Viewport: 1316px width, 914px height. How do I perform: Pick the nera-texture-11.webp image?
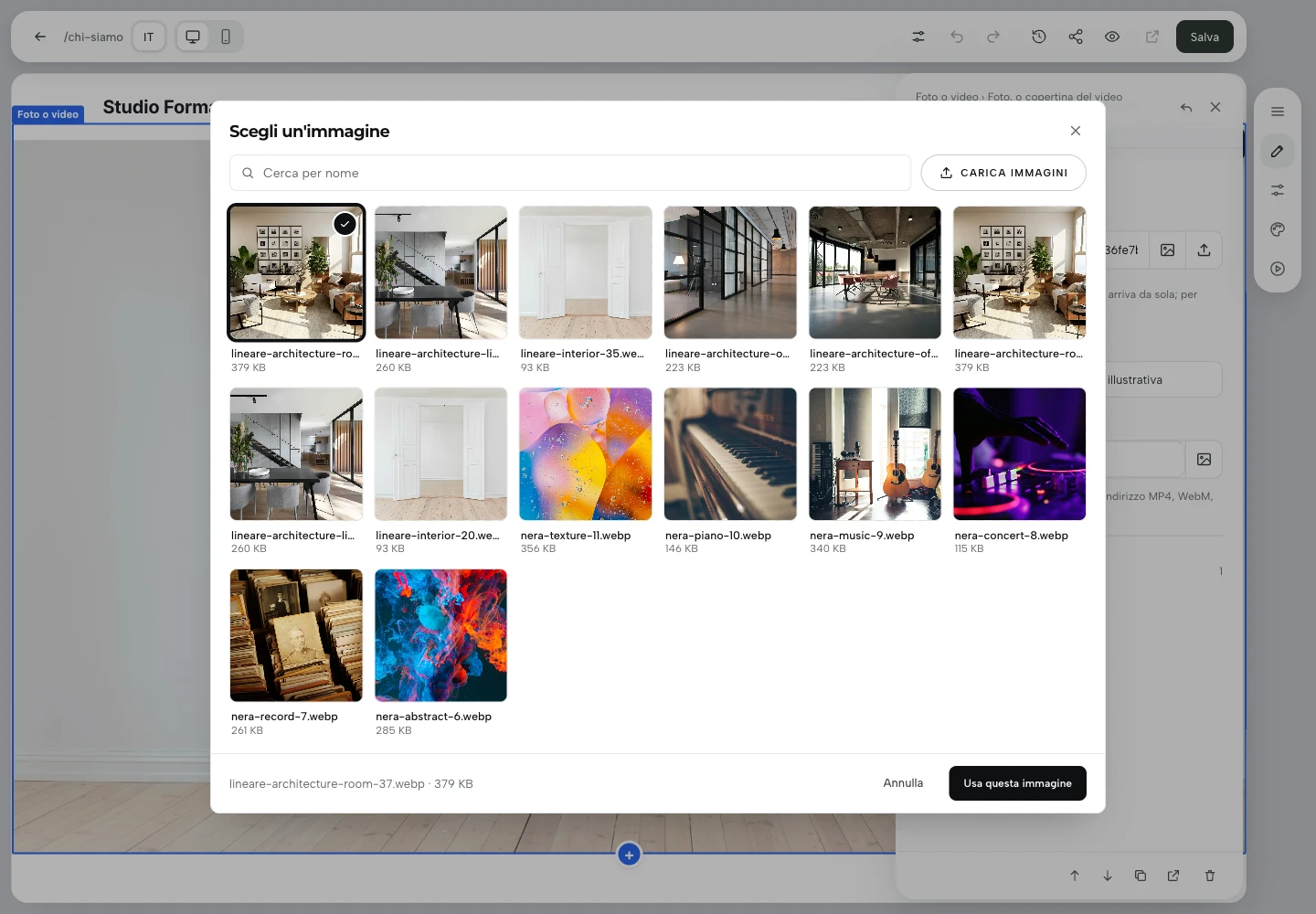click(586, 454)
